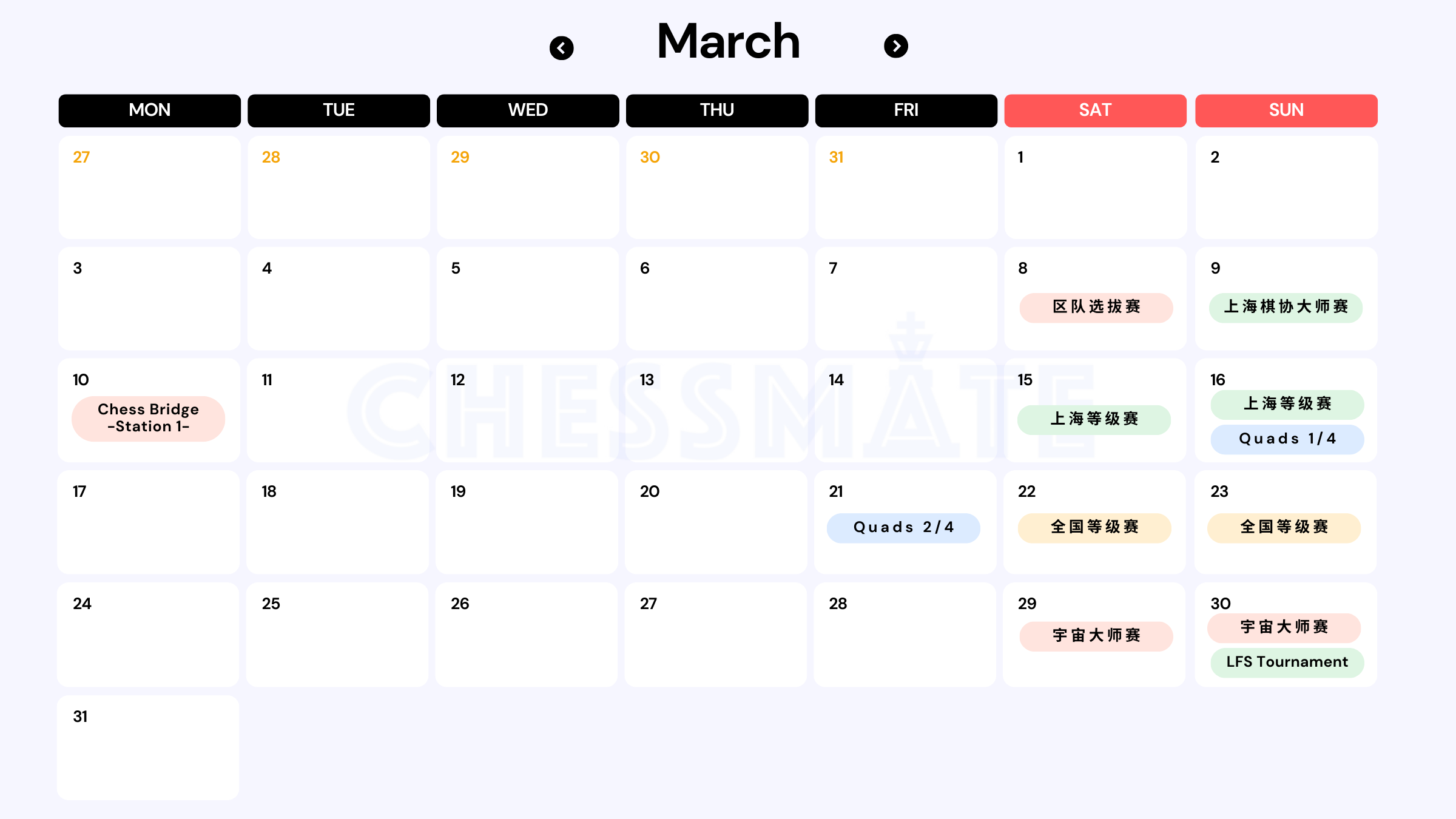Open the LFS Tournament event

[x=1287, y=662]
